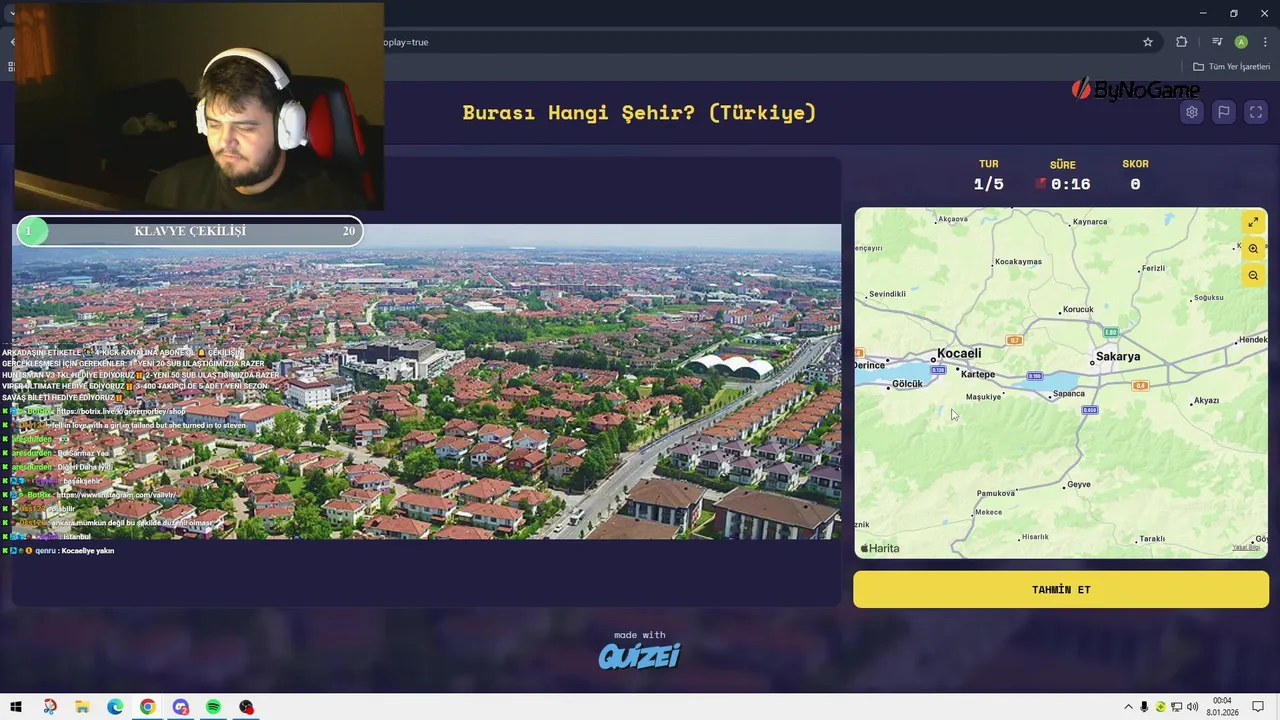Image resolution: width=1280 pixels, height=720 pixels.
Task: Zoom out on the map
Action: click(1253, 275)
